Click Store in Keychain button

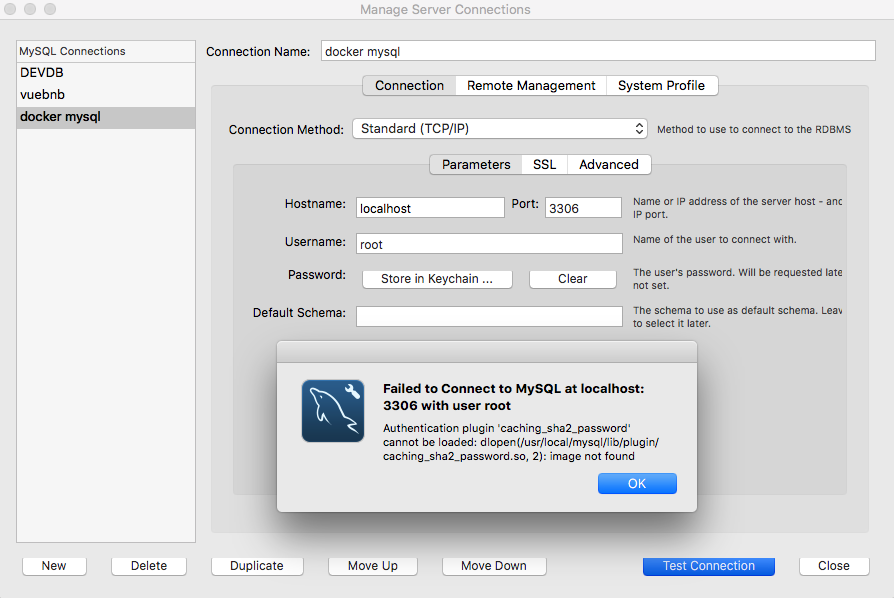437,279
